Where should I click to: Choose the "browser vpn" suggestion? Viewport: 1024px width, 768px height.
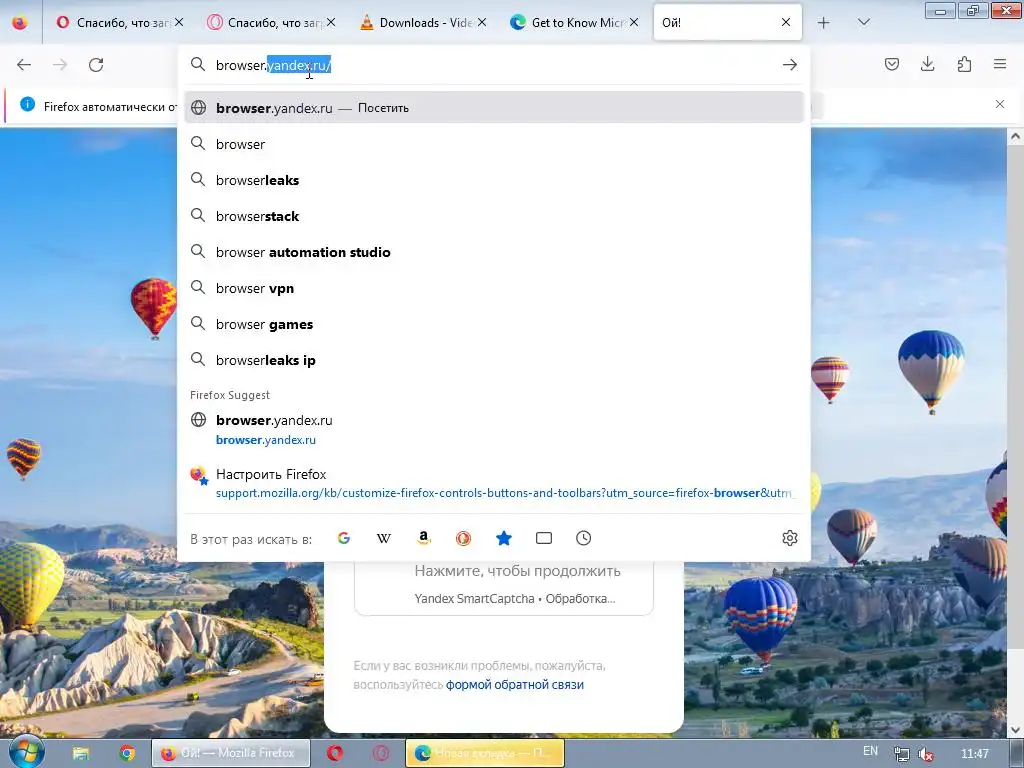(x=494, y=288)
